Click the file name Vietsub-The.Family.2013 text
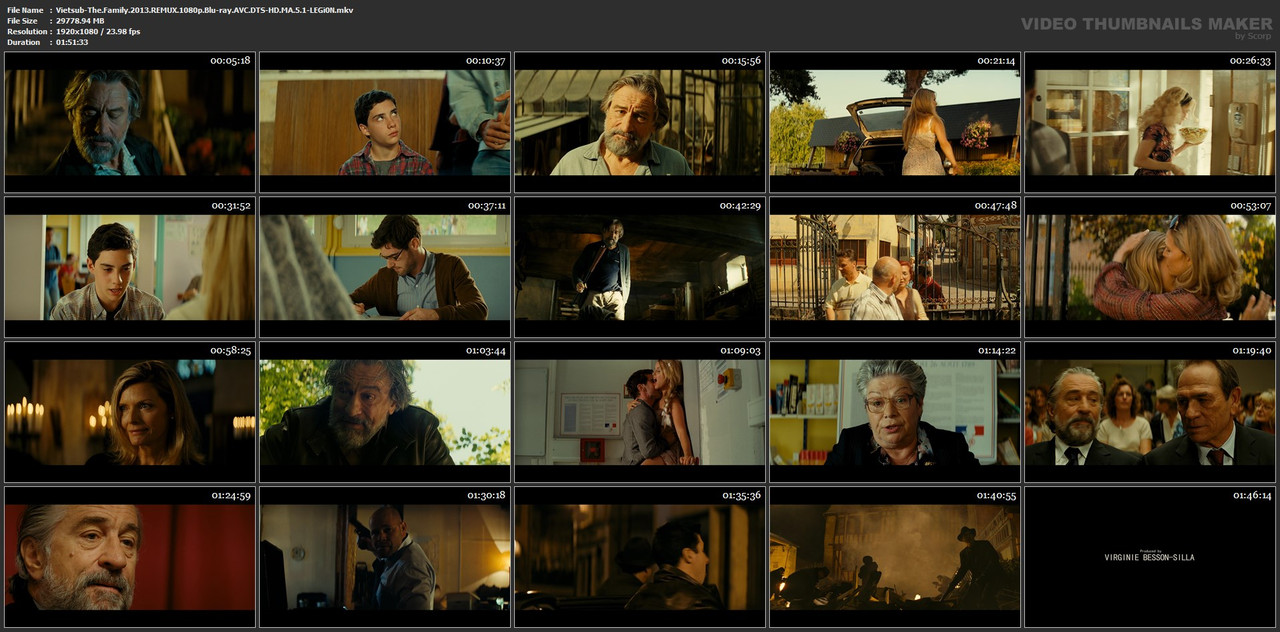 click(x=204, y=10)
